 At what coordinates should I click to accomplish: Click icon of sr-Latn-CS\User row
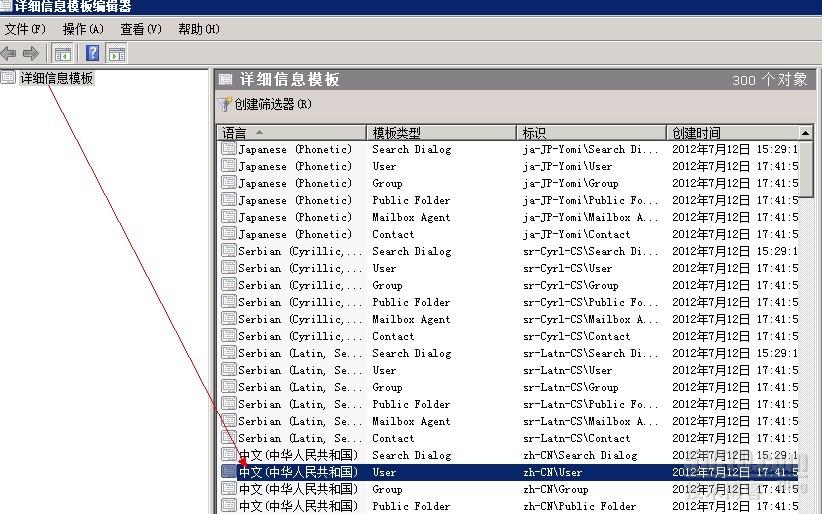[228, 369]
